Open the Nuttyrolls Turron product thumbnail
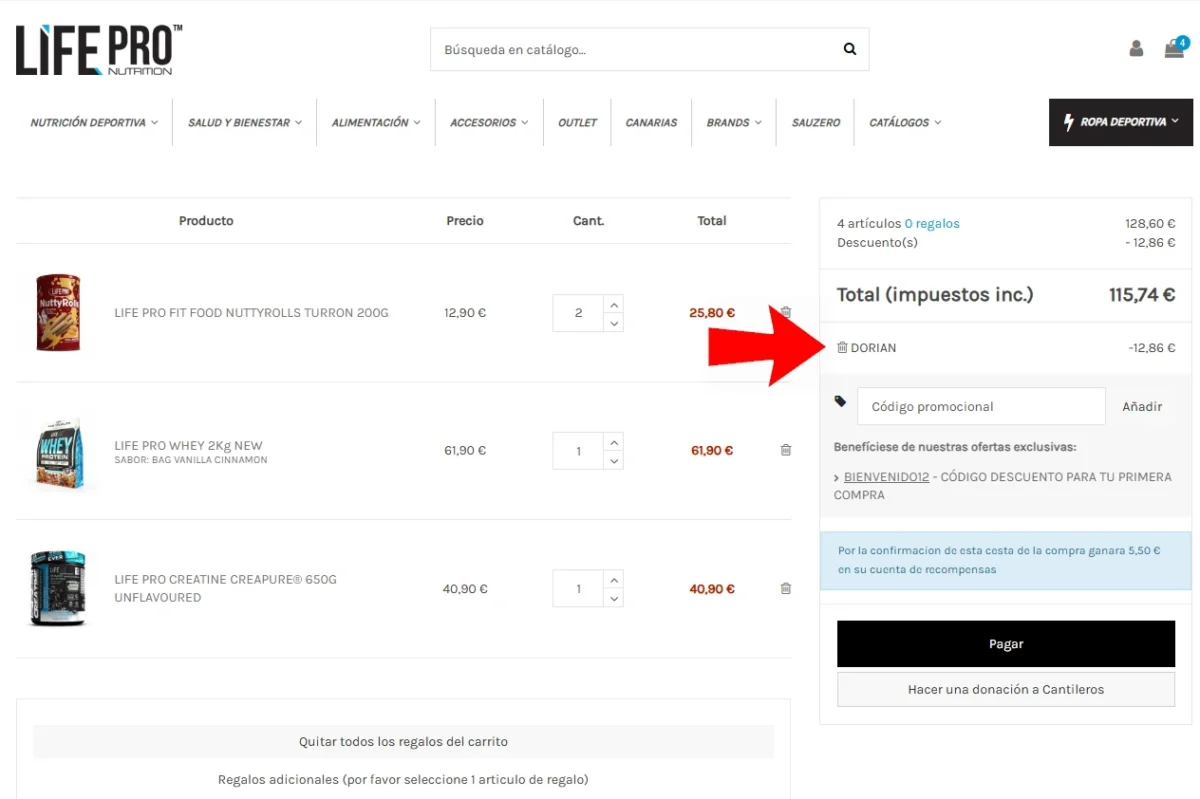Screen dimensions: 1200x799 tap(59, 313)
